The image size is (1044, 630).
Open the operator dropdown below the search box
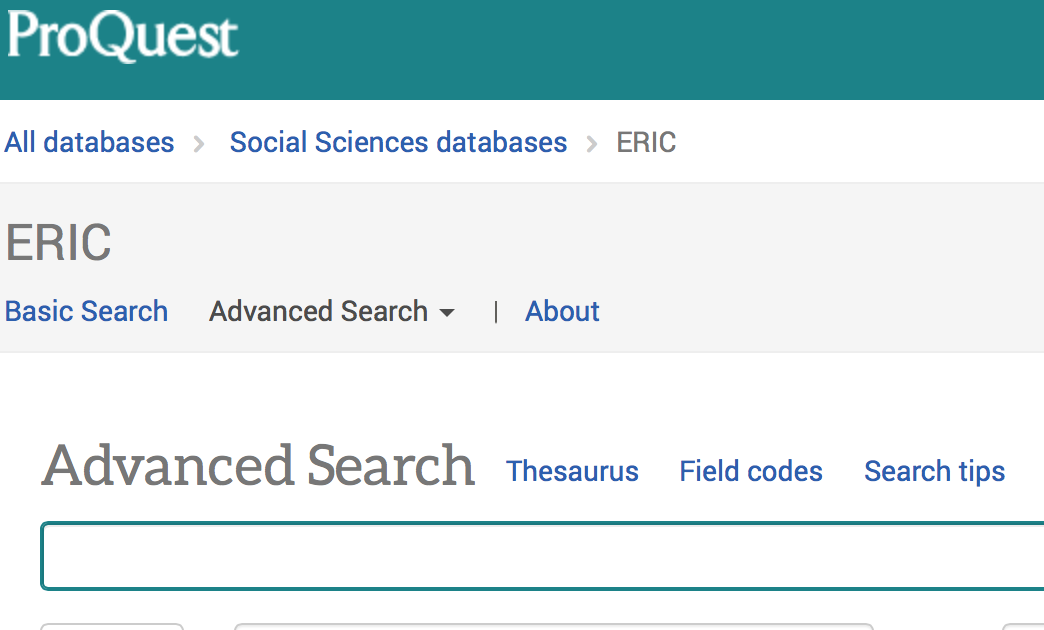[x=111, y=626]
